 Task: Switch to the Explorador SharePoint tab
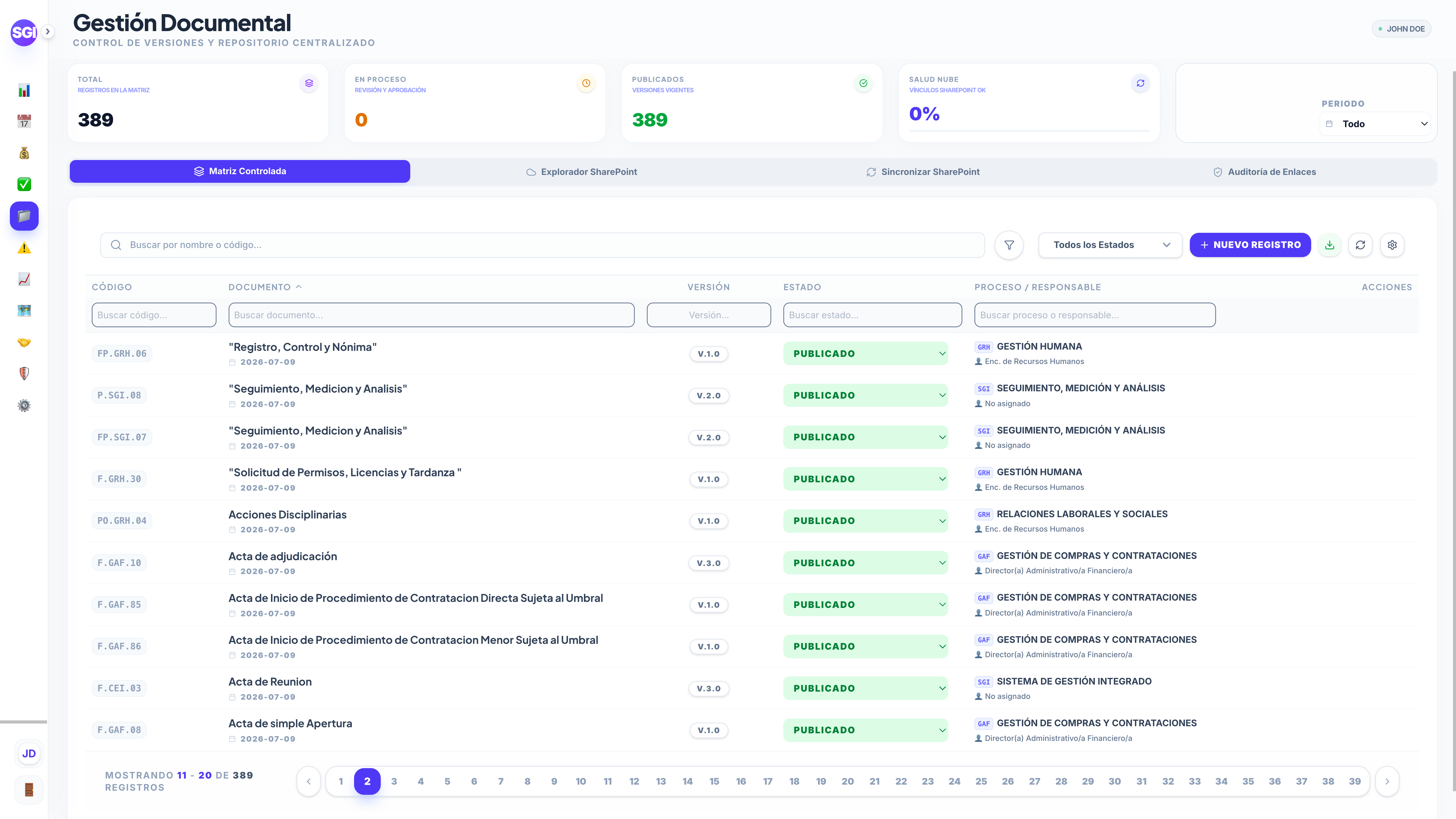click(581, 172)
